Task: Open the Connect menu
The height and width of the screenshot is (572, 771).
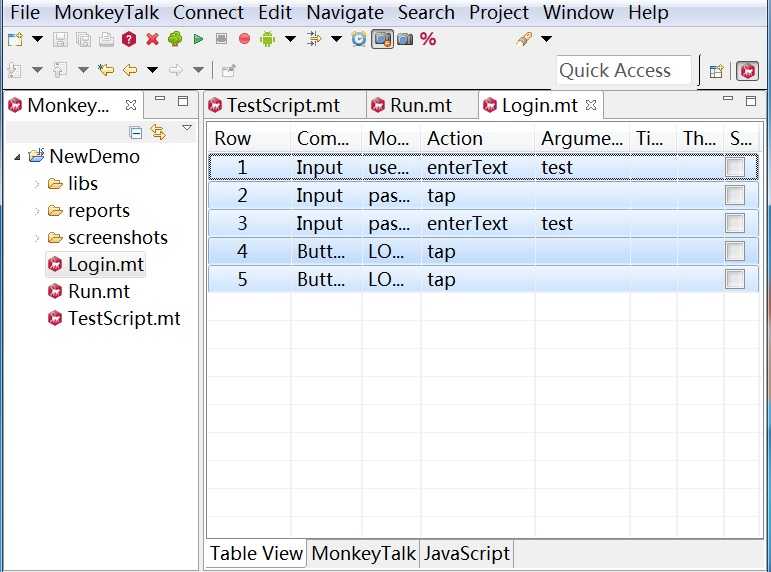Action: coord(208,12)
